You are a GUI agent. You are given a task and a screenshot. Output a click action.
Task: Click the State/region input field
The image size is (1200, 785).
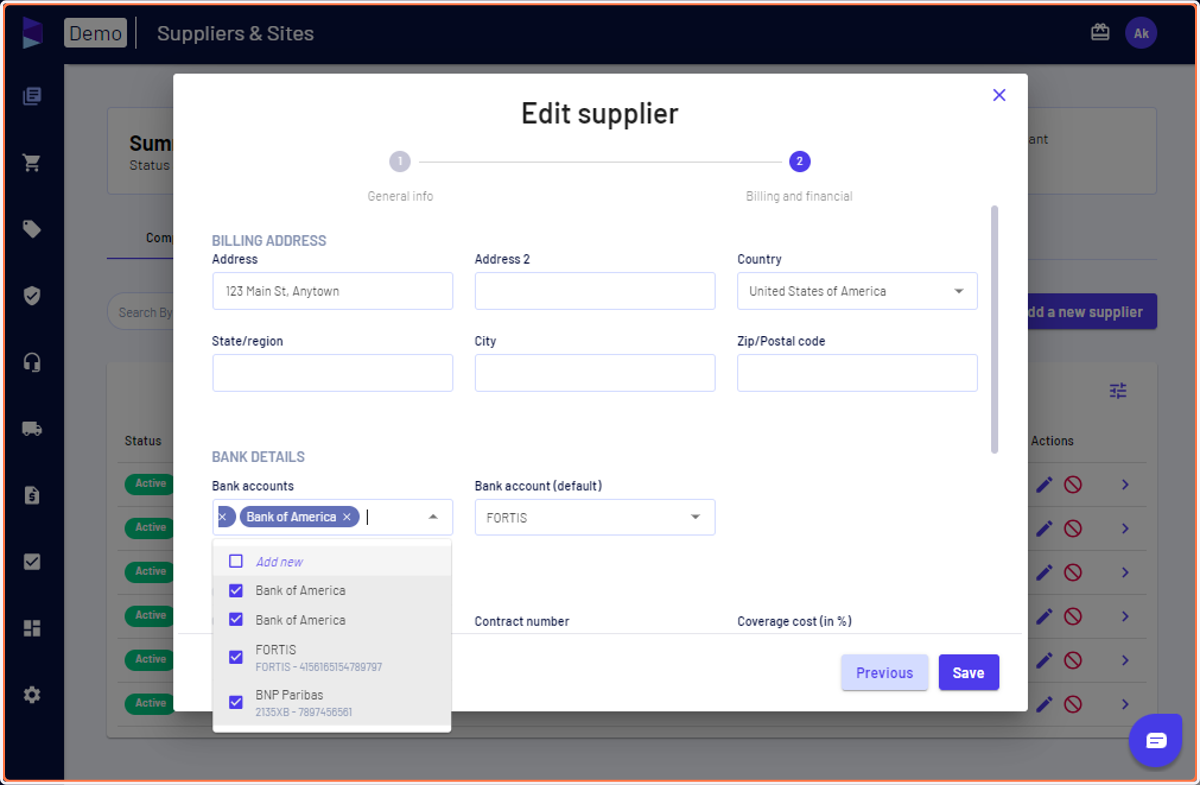[333, 373]
